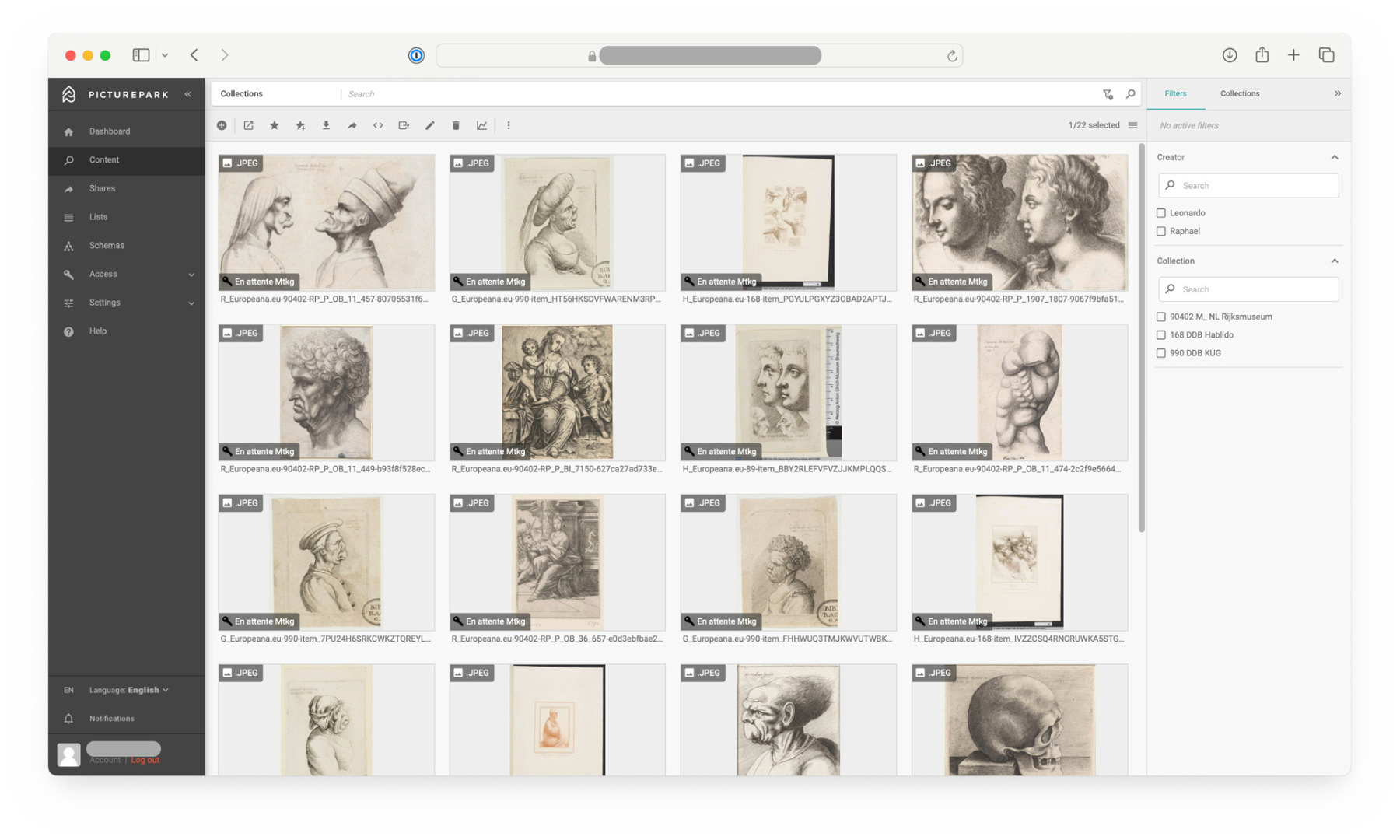Download the selected content

pyautogui.click(x=326, y=125)
